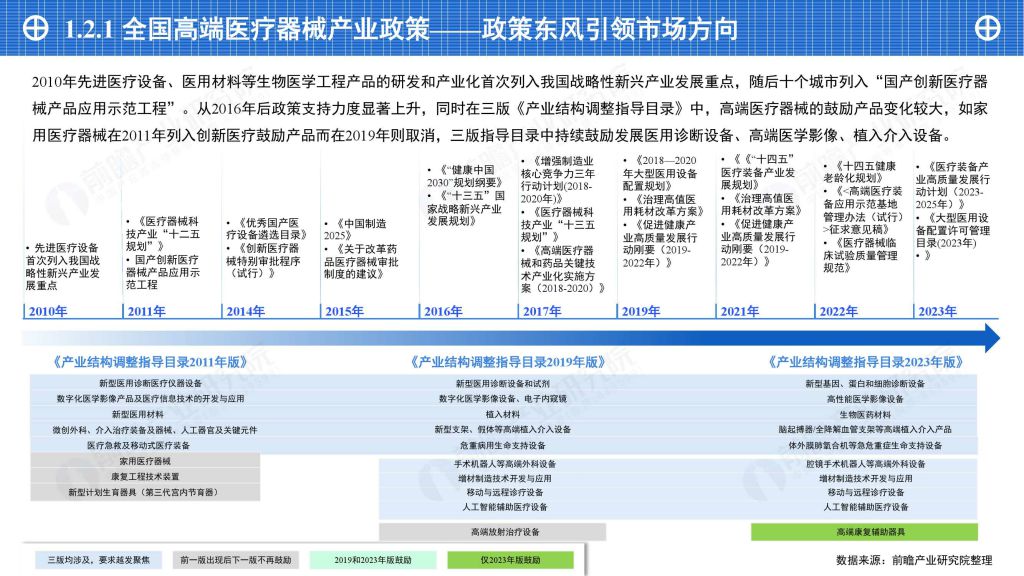
Task: Click the row '生物医药材料'
Action: 865,414
